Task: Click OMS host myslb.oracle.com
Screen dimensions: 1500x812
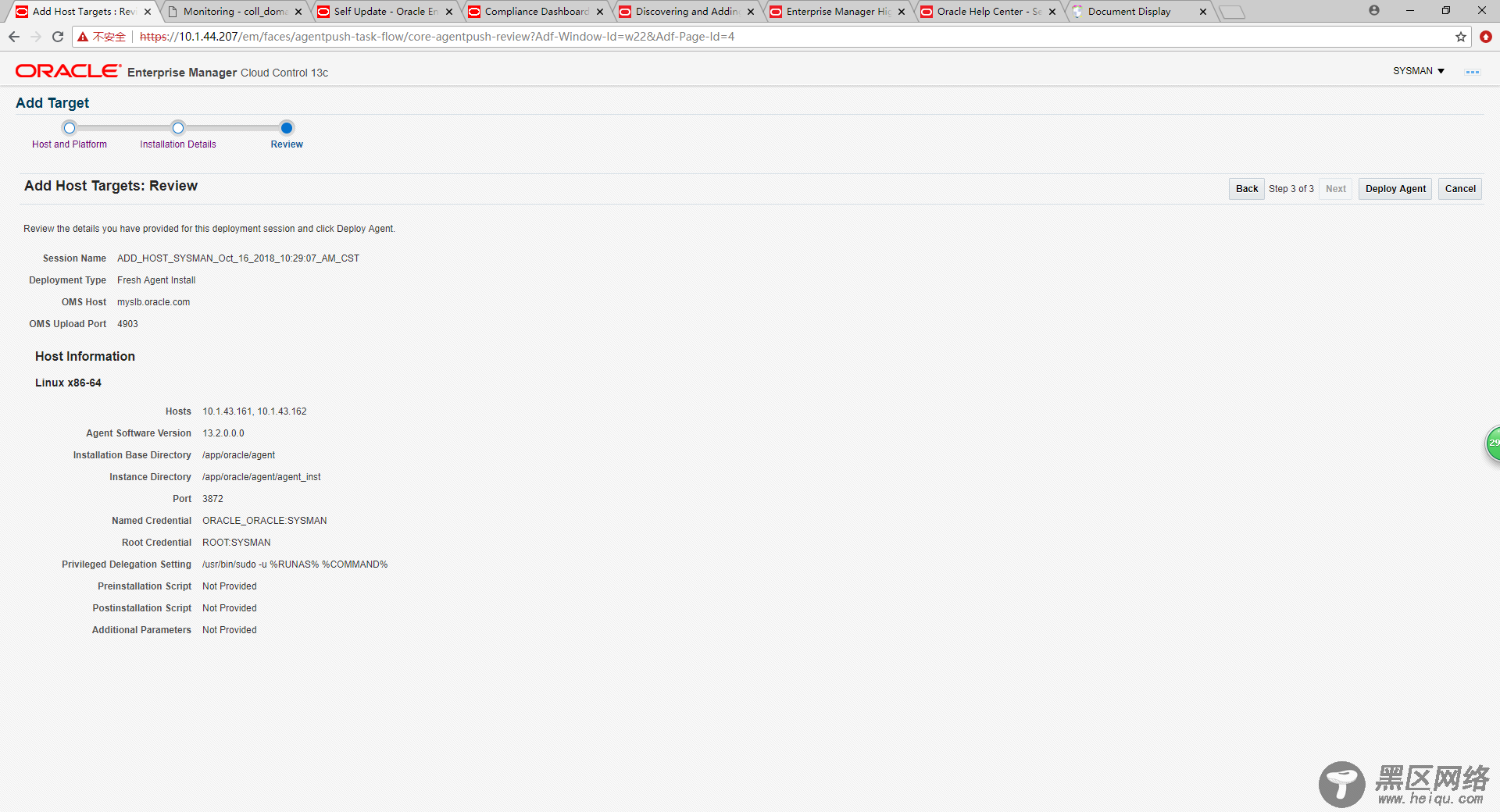Action: click(x=154, y=302)
